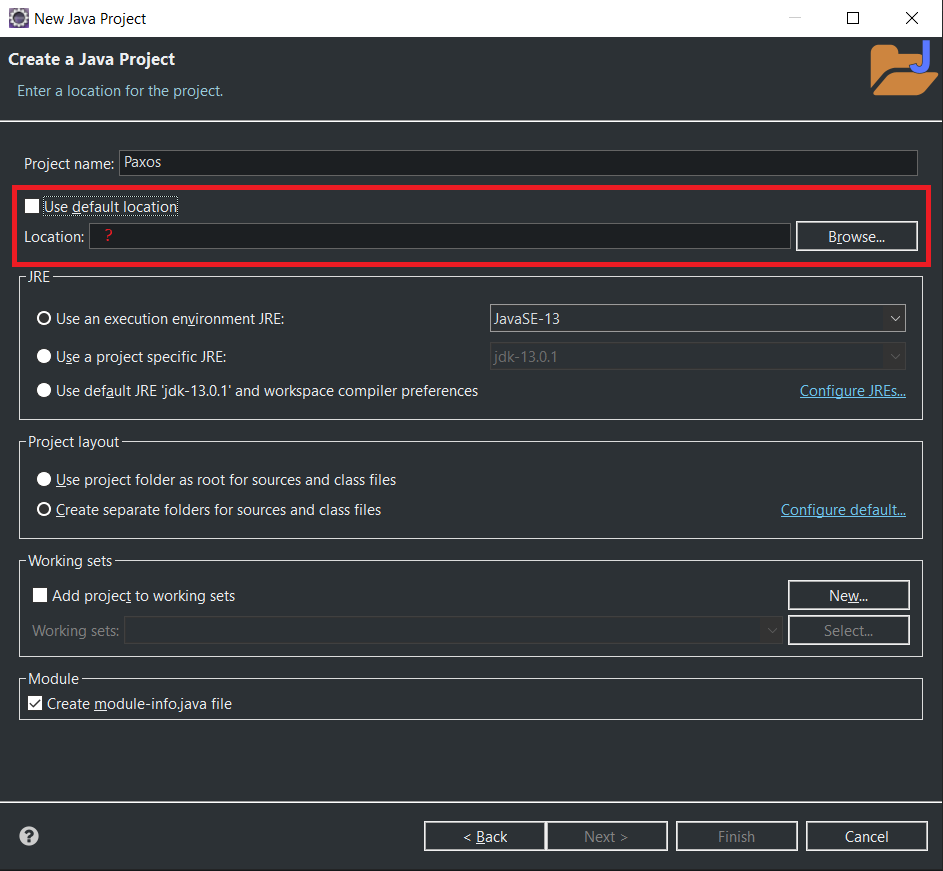Select Use an execution environment JRE

pyautogui.click(x=43, y=318)
